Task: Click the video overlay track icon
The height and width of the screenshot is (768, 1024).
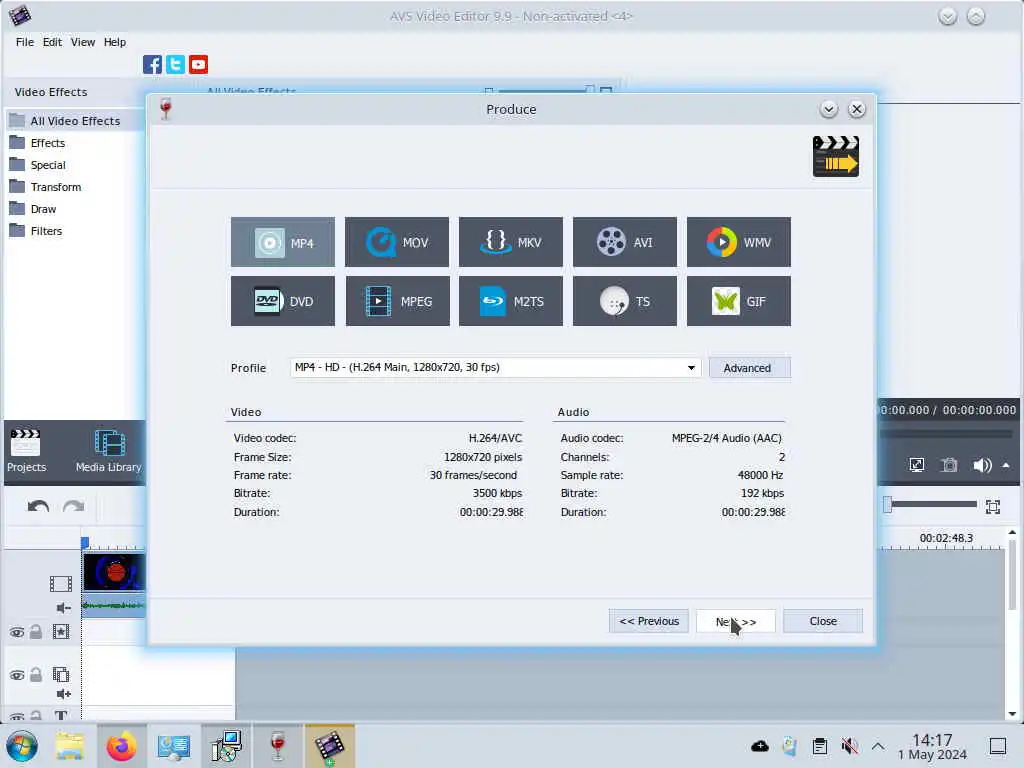Action: pos(61,674)
